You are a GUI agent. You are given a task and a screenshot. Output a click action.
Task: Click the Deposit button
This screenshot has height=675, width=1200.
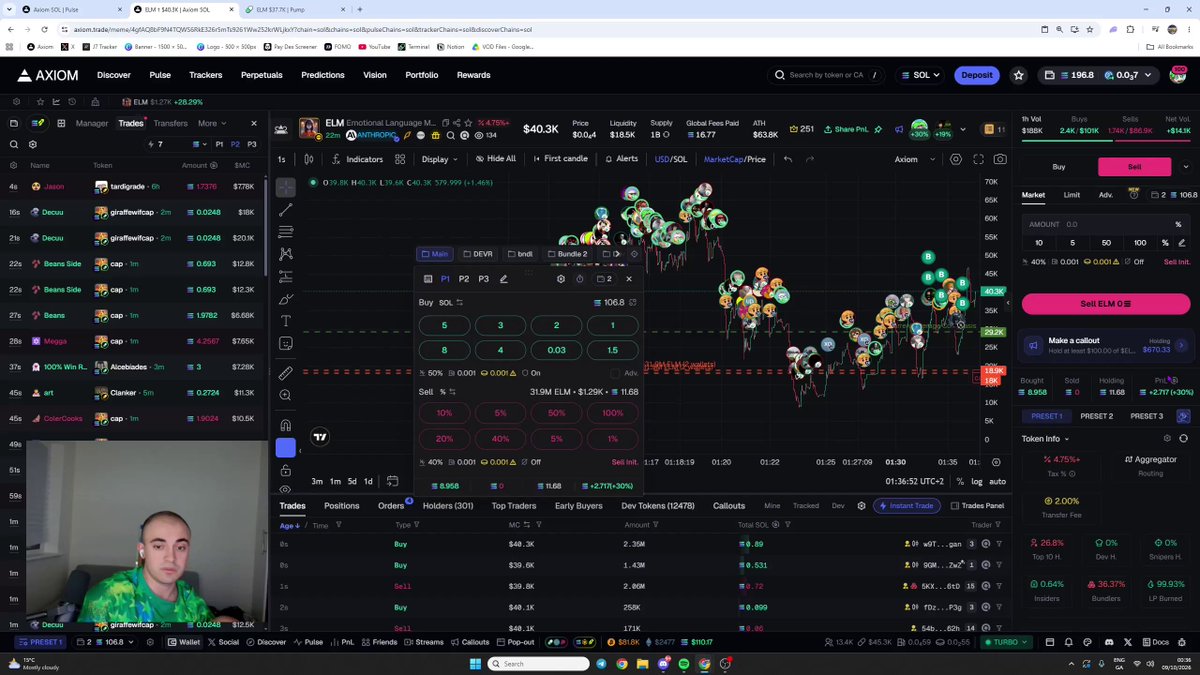(x=976, y=75)
